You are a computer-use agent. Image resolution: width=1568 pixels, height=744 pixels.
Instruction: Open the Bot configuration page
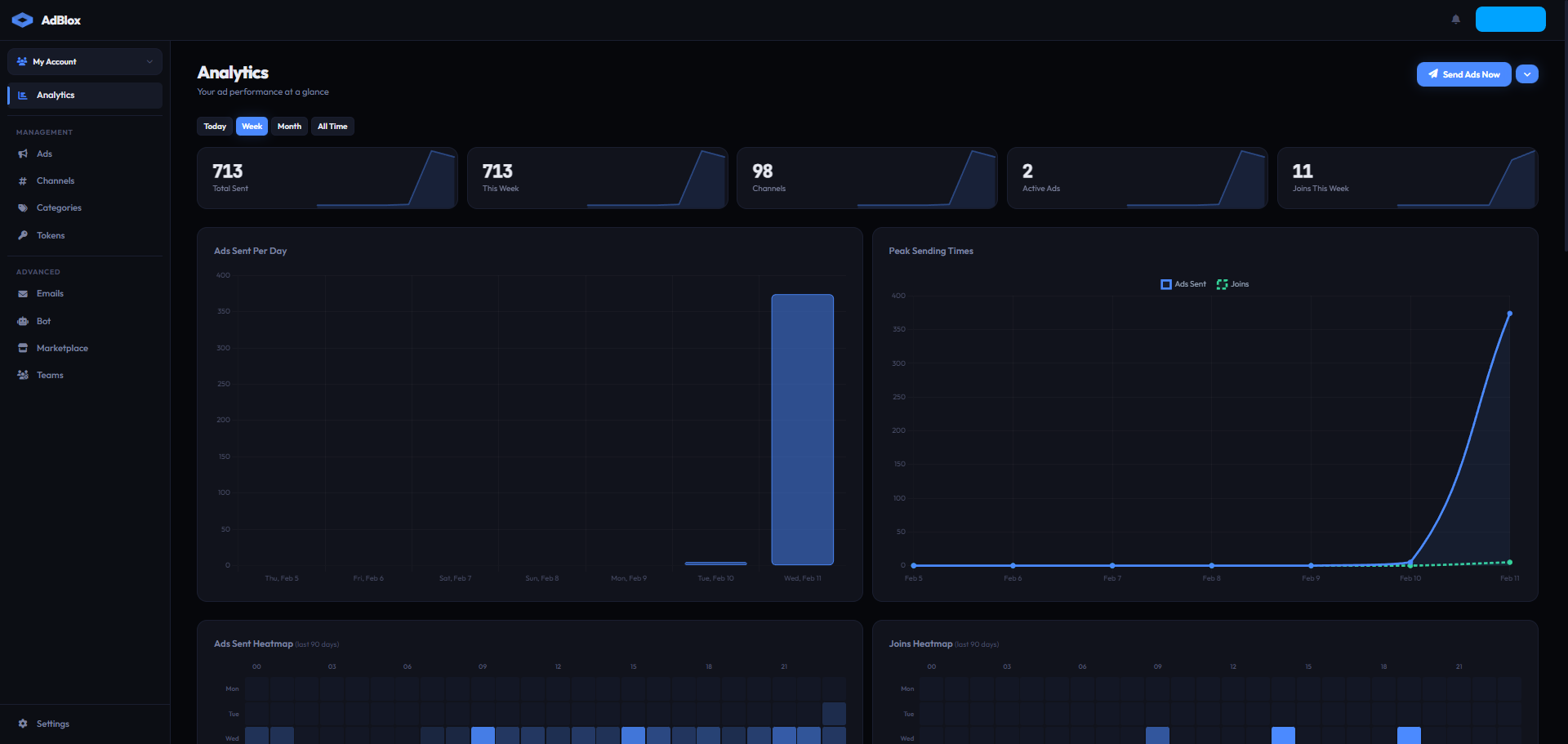[x=42, y=321]
